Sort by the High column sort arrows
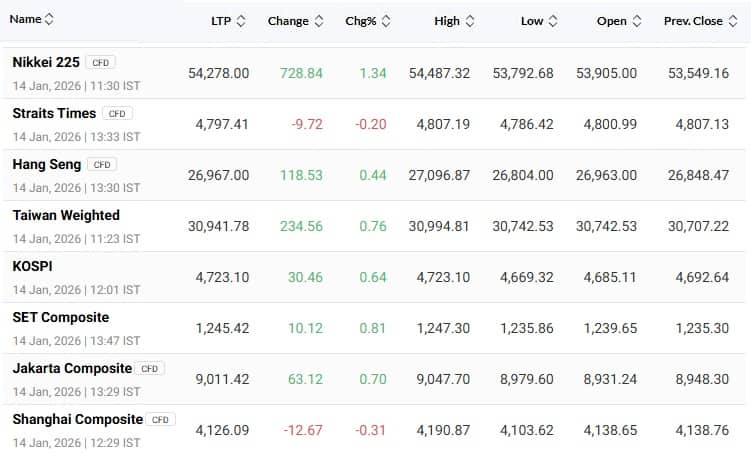This screenshot has width=751, height=457. 470,21
